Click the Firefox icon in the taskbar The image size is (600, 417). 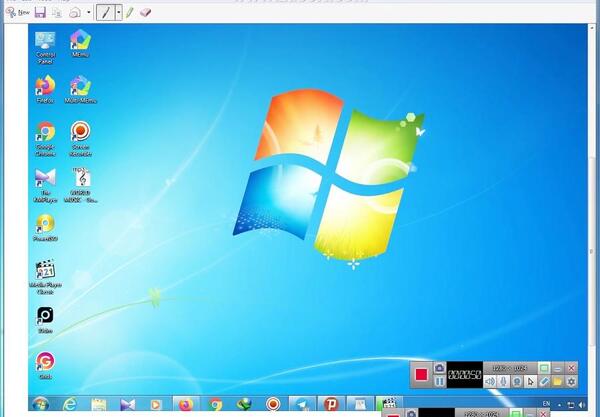(x=186, y=404)
